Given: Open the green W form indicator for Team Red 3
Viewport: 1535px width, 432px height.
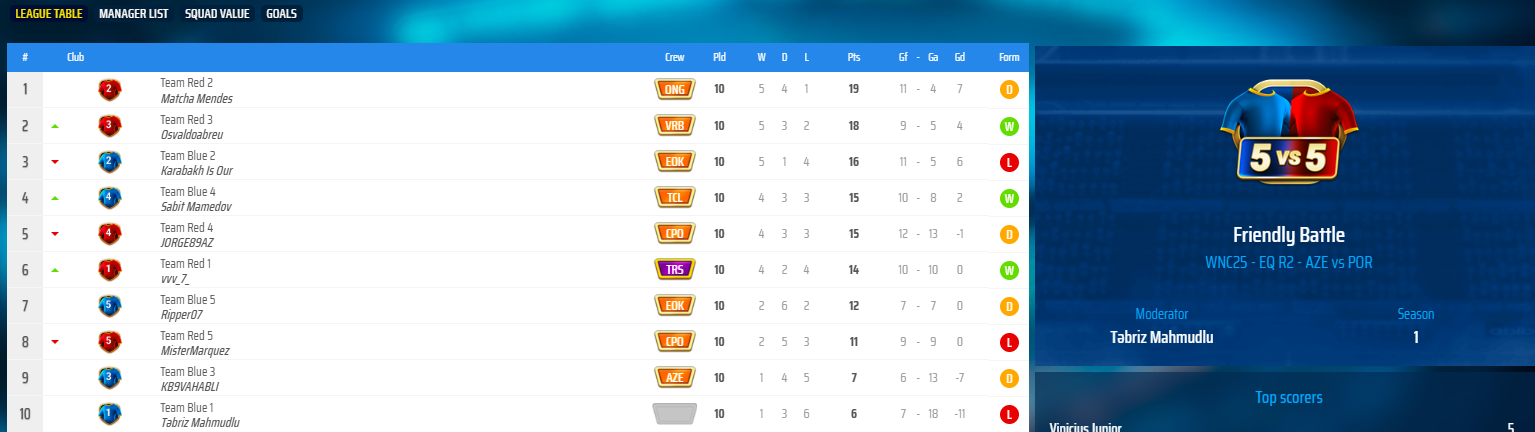Looking at the screenshot, I should 1009,126.
